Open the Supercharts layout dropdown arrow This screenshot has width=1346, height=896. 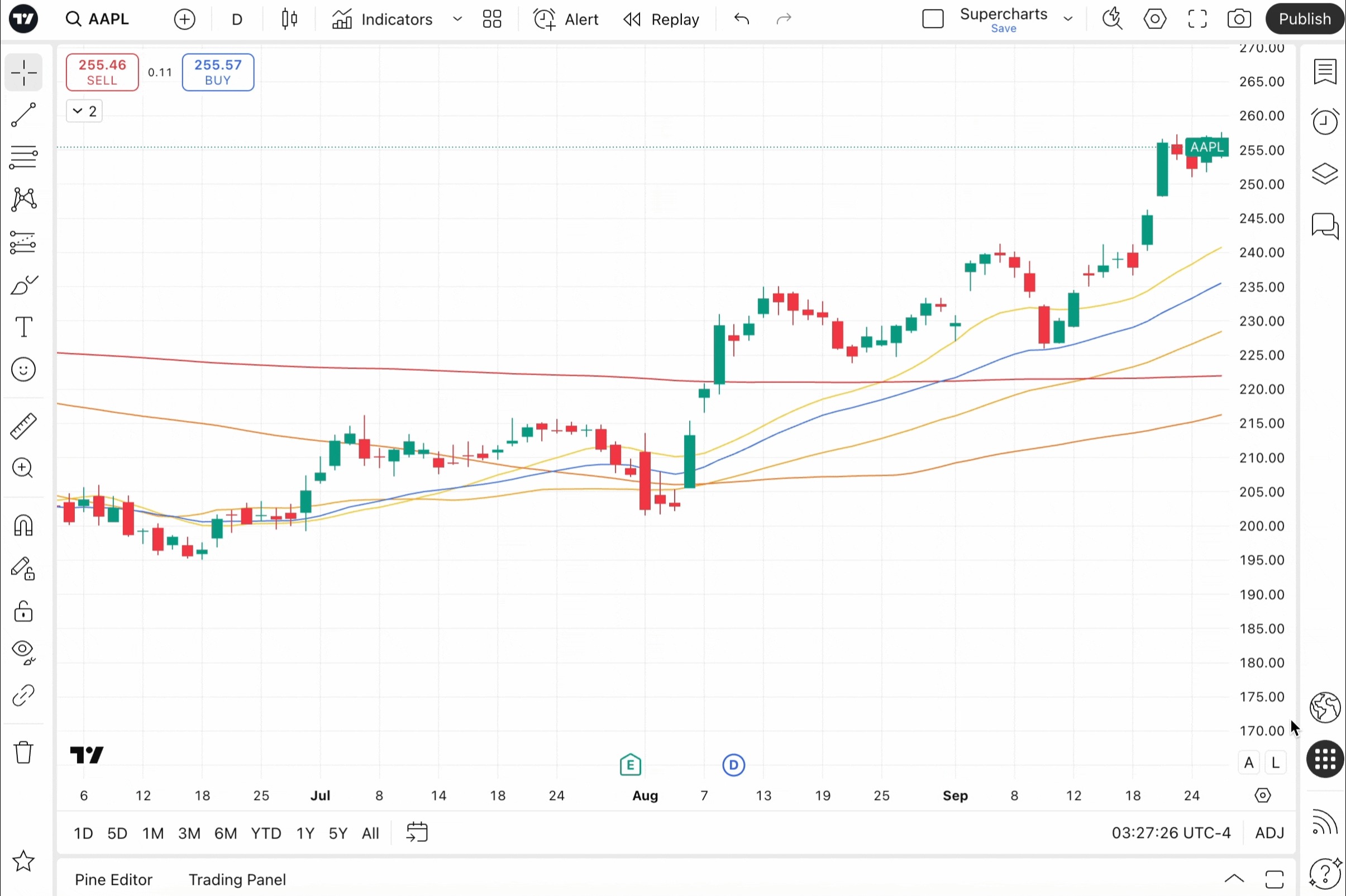[1068, 19]
